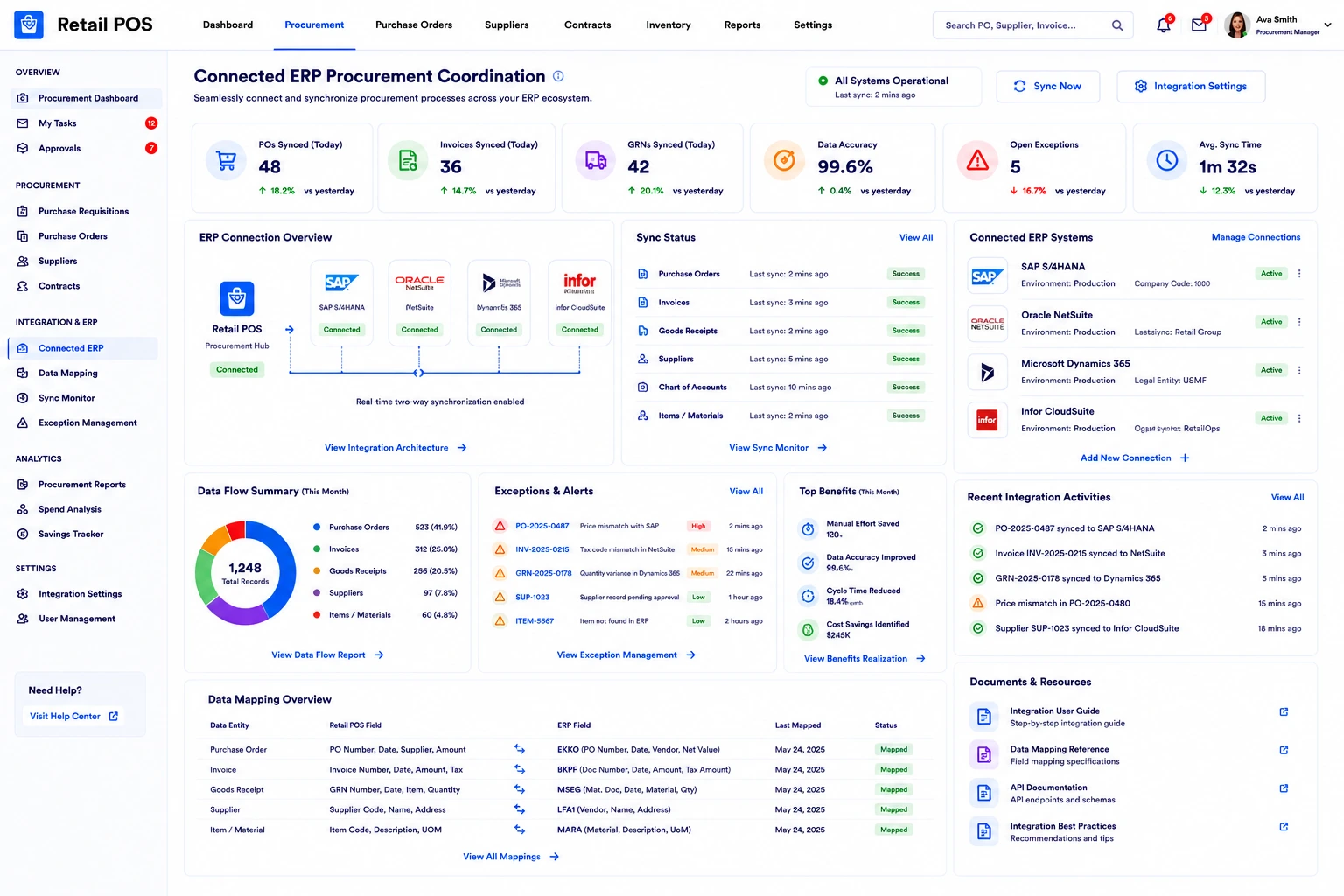Click the Data Mapping sidebar icon
Viewport: 1344px width, 896px height.
(23, 373)
